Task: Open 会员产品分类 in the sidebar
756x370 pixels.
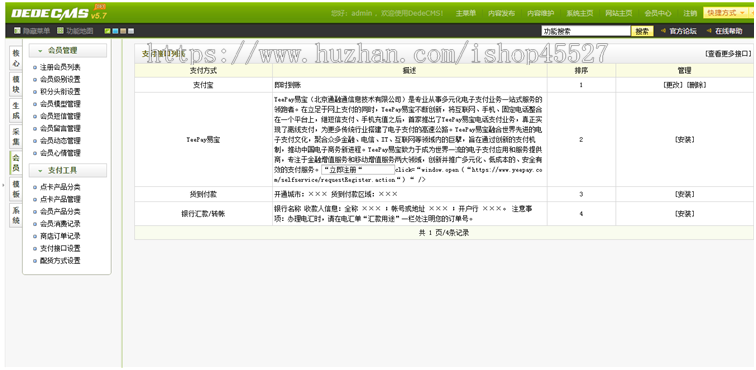Action: tap(60, 212)
